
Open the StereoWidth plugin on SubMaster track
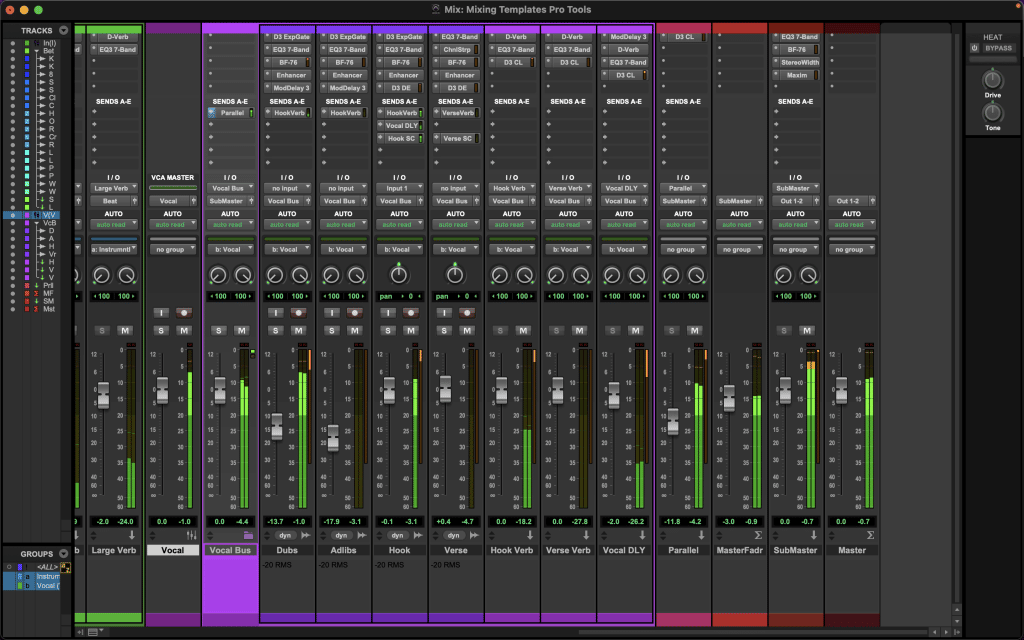coord(795,62)
